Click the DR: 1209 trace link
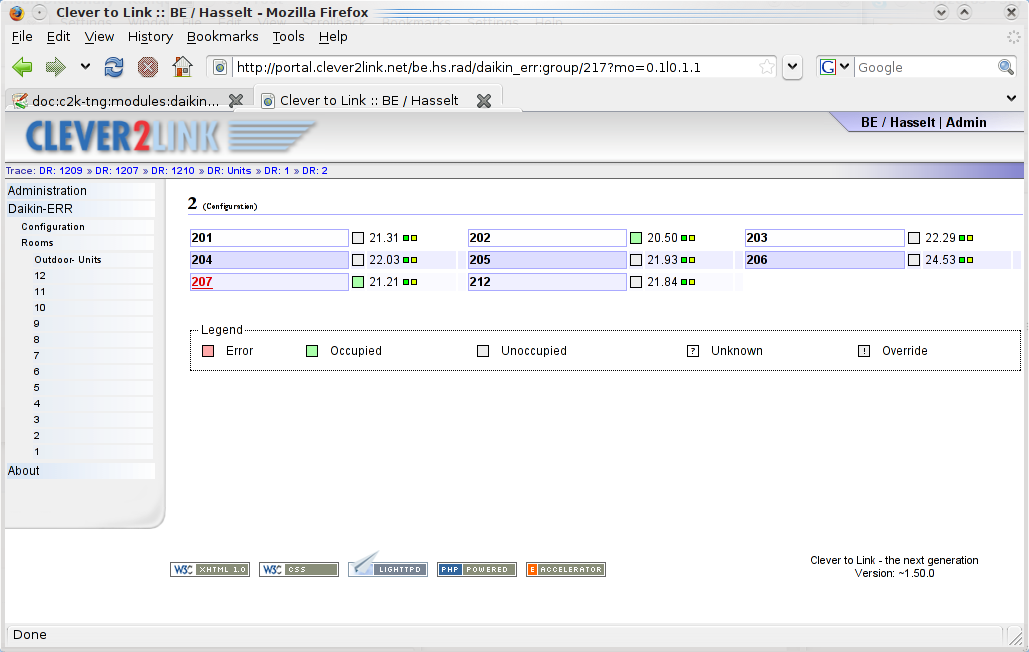This screenshot has height=652, width=1029. pos(60,171)
